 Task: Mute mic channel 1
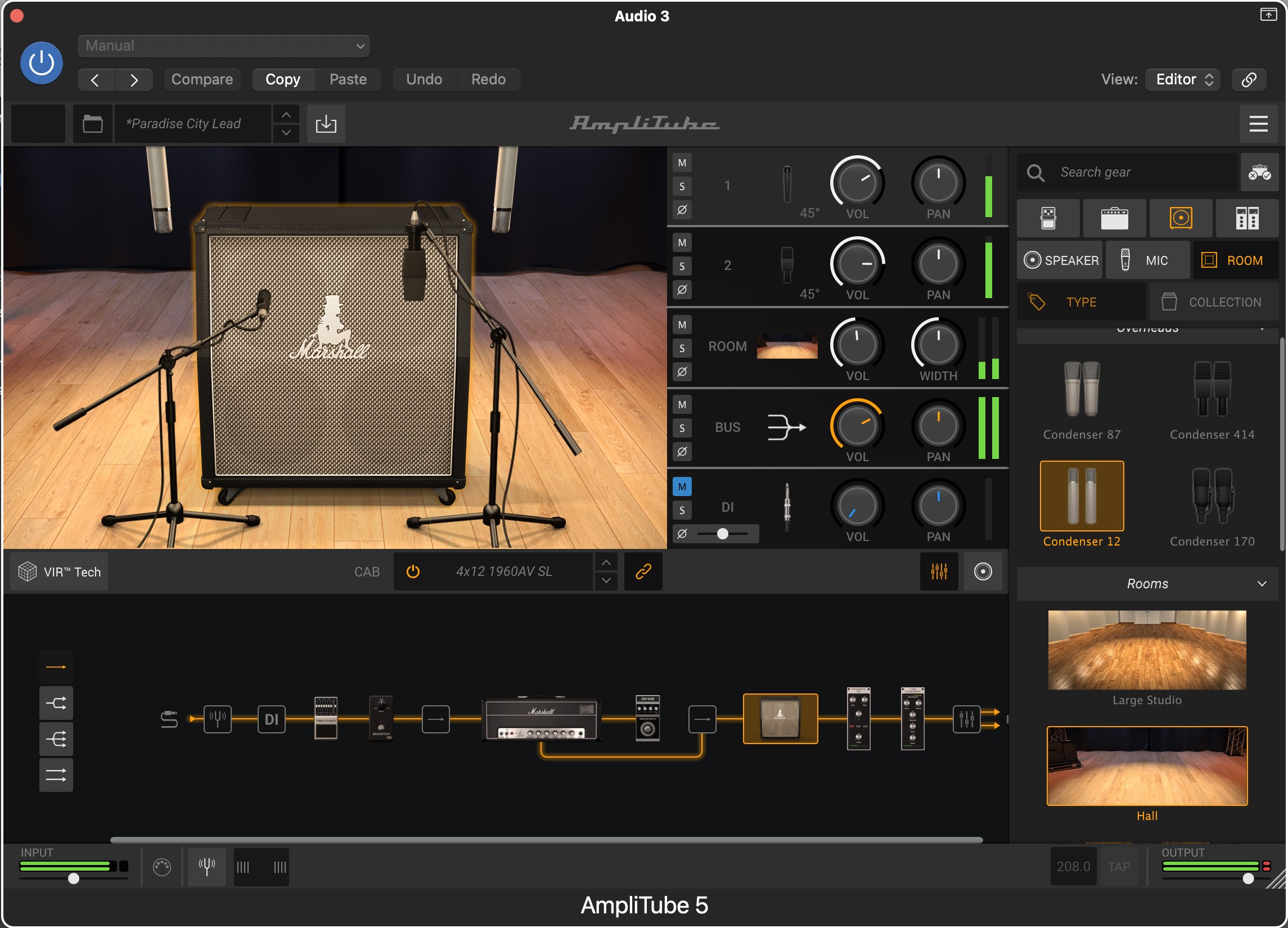tap(682, 163)
